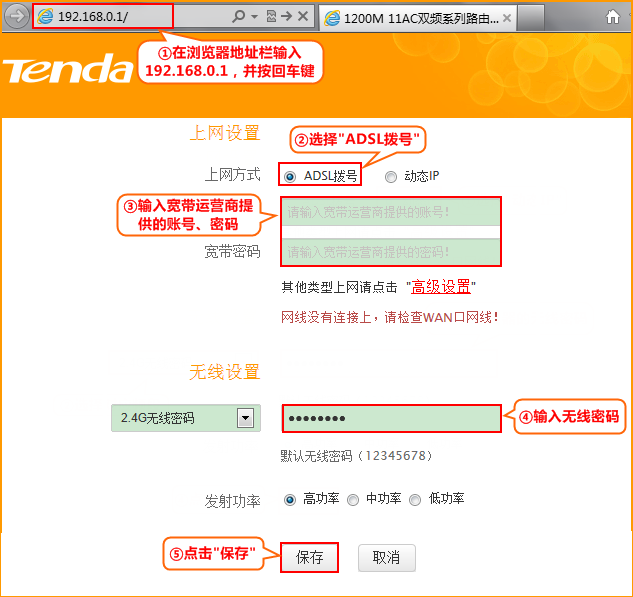Screen dimensions: 633x597
Task: Click the 保存 button
Action: coord(310,557)
